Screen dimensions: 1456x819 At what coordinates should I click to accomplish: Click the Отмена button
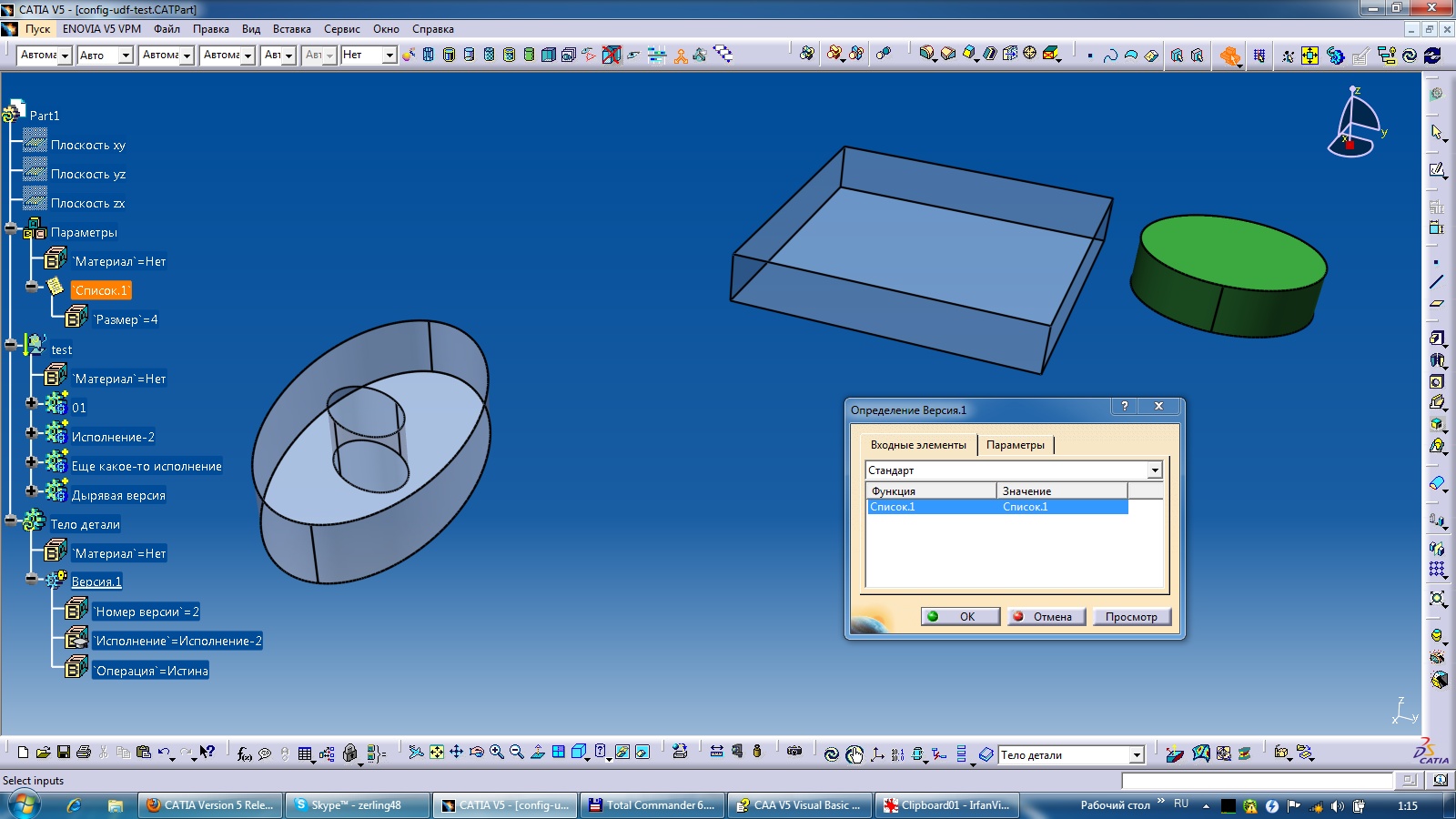click(x=1046, y=616)
